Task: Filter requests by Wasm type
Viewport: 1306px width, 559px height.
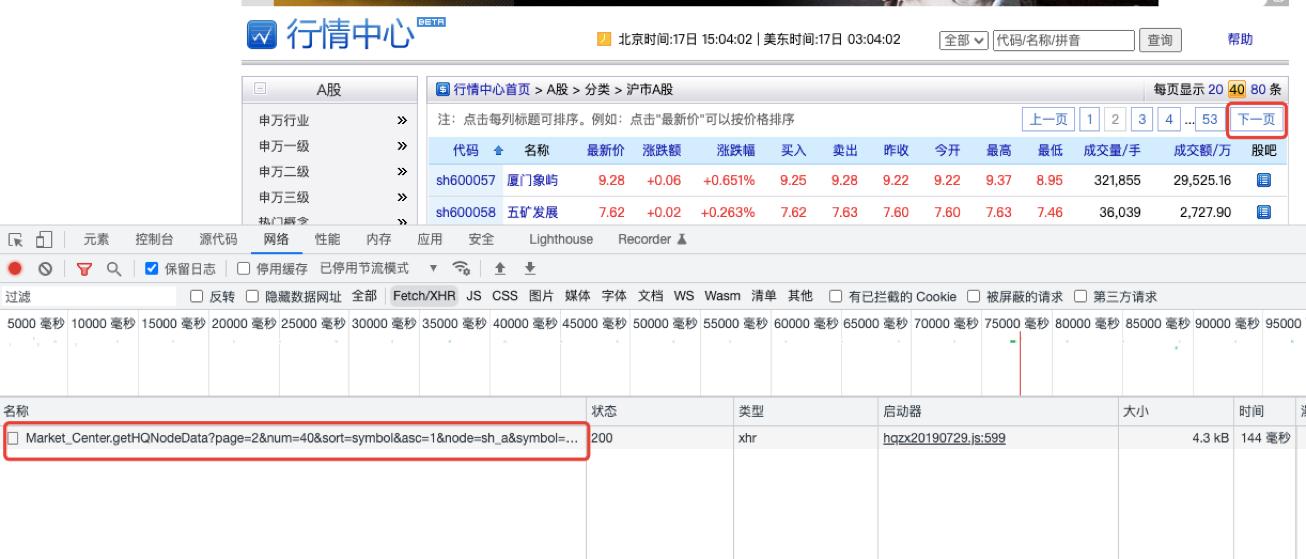Action: pos(723,296)
